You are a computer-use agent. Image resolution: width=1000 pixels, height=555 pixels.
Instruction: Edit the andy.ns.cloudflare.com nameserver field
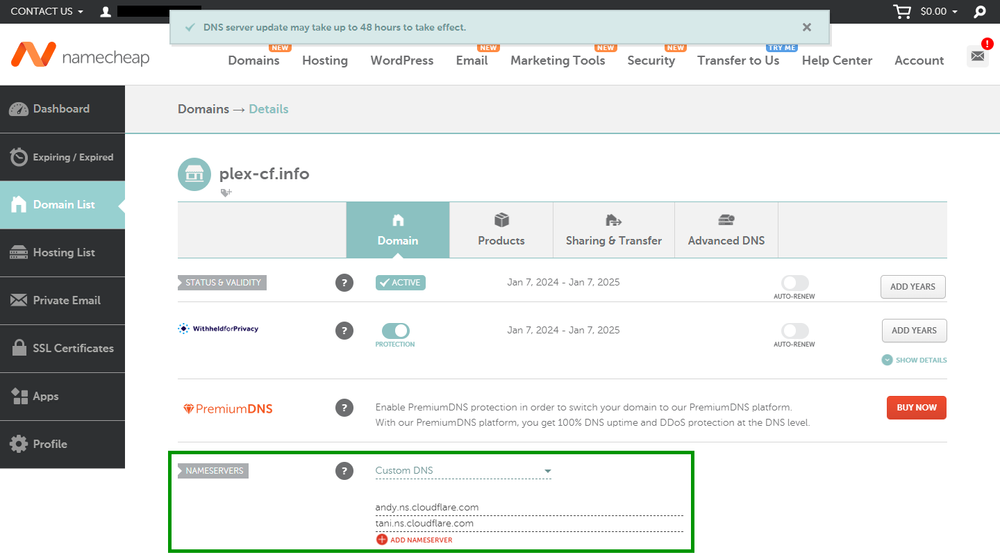click(x=529, y=507)
